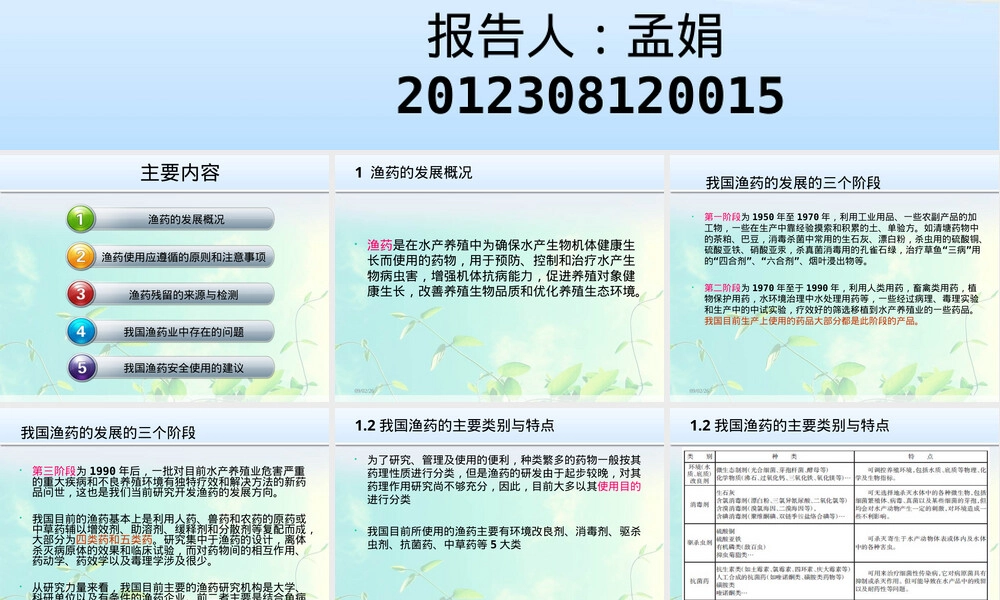
Task: Open the 渔药残留的来源与检测 item
Action: pyautogui.click(x=184, y=295)
